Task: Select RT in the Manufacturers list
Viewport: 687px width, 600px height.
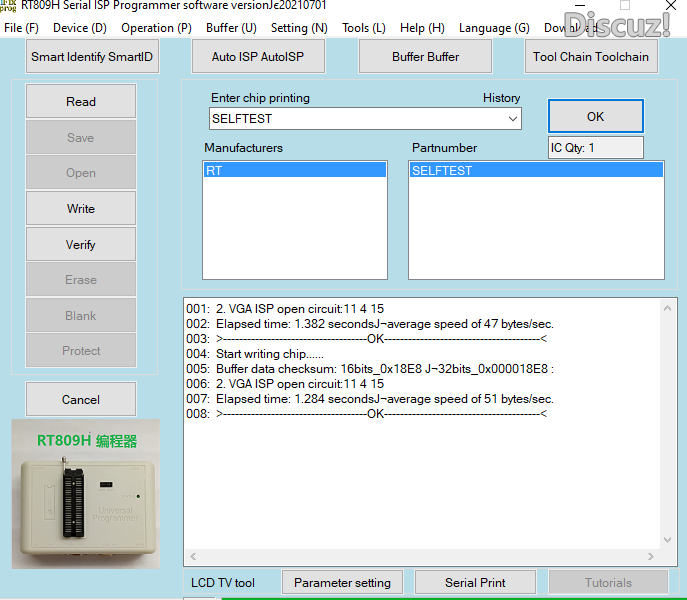Action: pos(294,171)
